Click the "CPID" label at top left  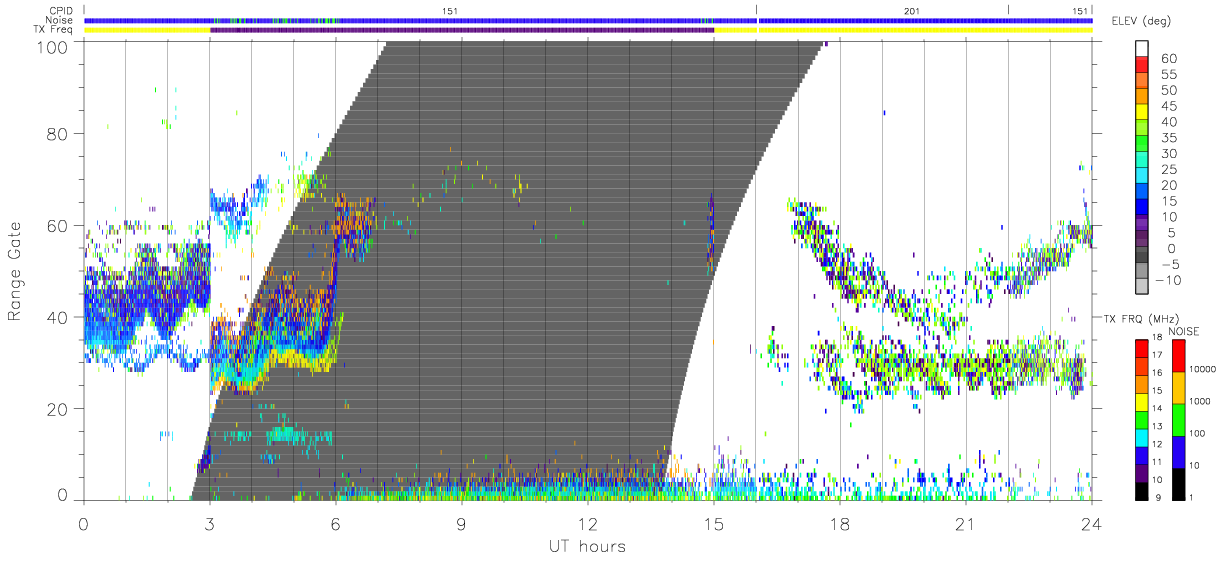tap(61, 10)
